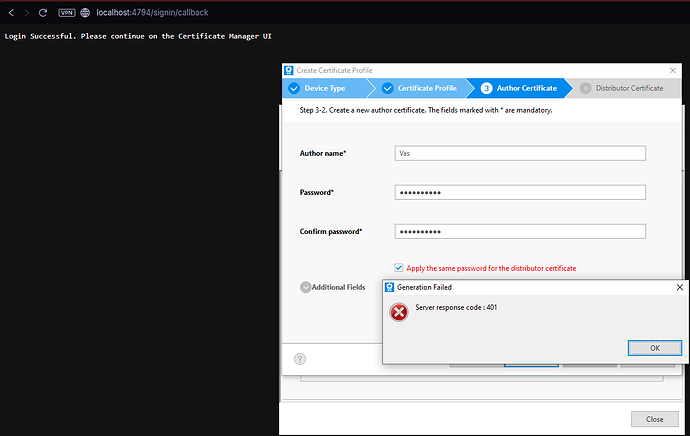Viewport: 690px width, 436px height.
Task: Click the localhost:4794 address bar URL
Action: point(152,13)
